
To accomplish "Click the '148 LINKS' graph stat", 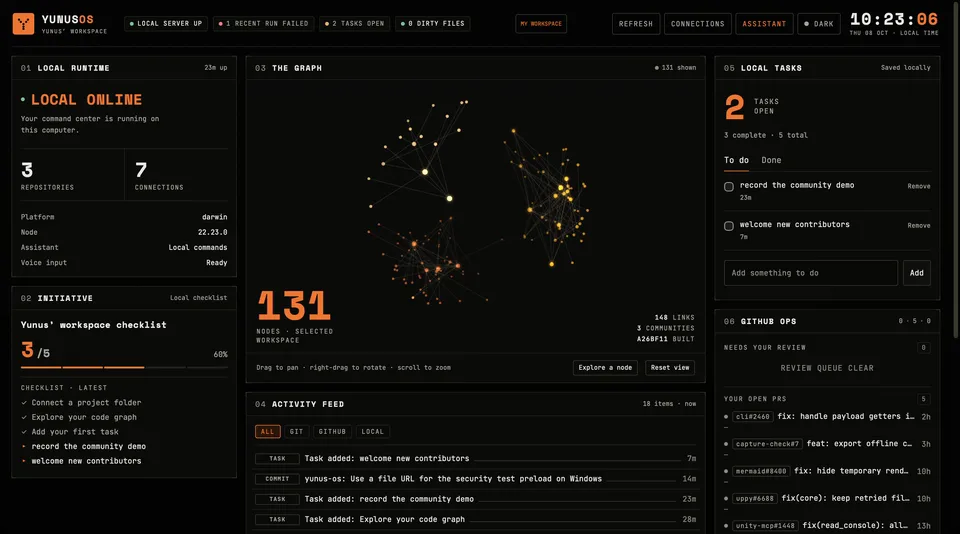I will (675, 318).
